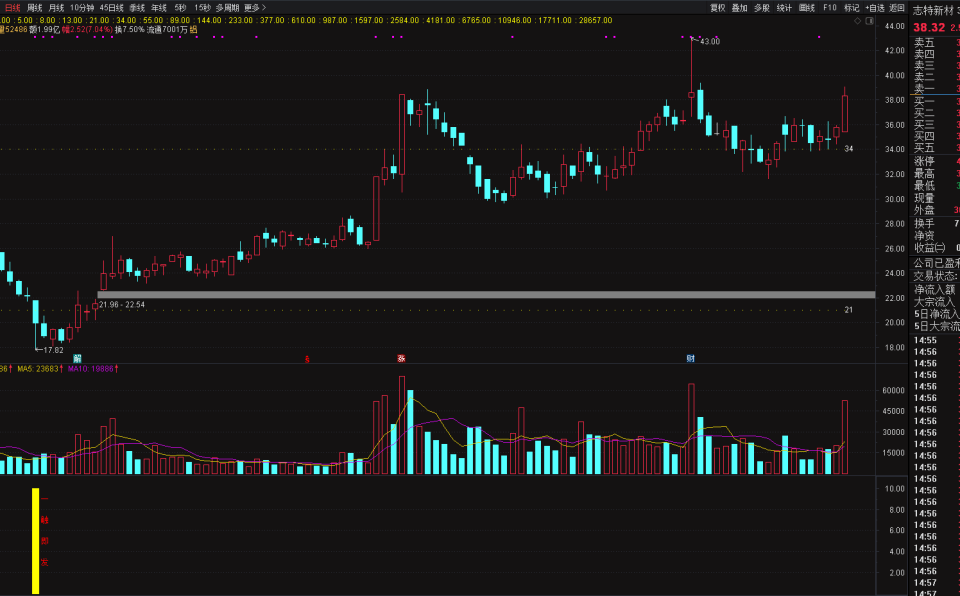Select the 15秒 period tab
The width and height of the screenshot is (960, 596).
pyautogui.click(x=202, y=8)
